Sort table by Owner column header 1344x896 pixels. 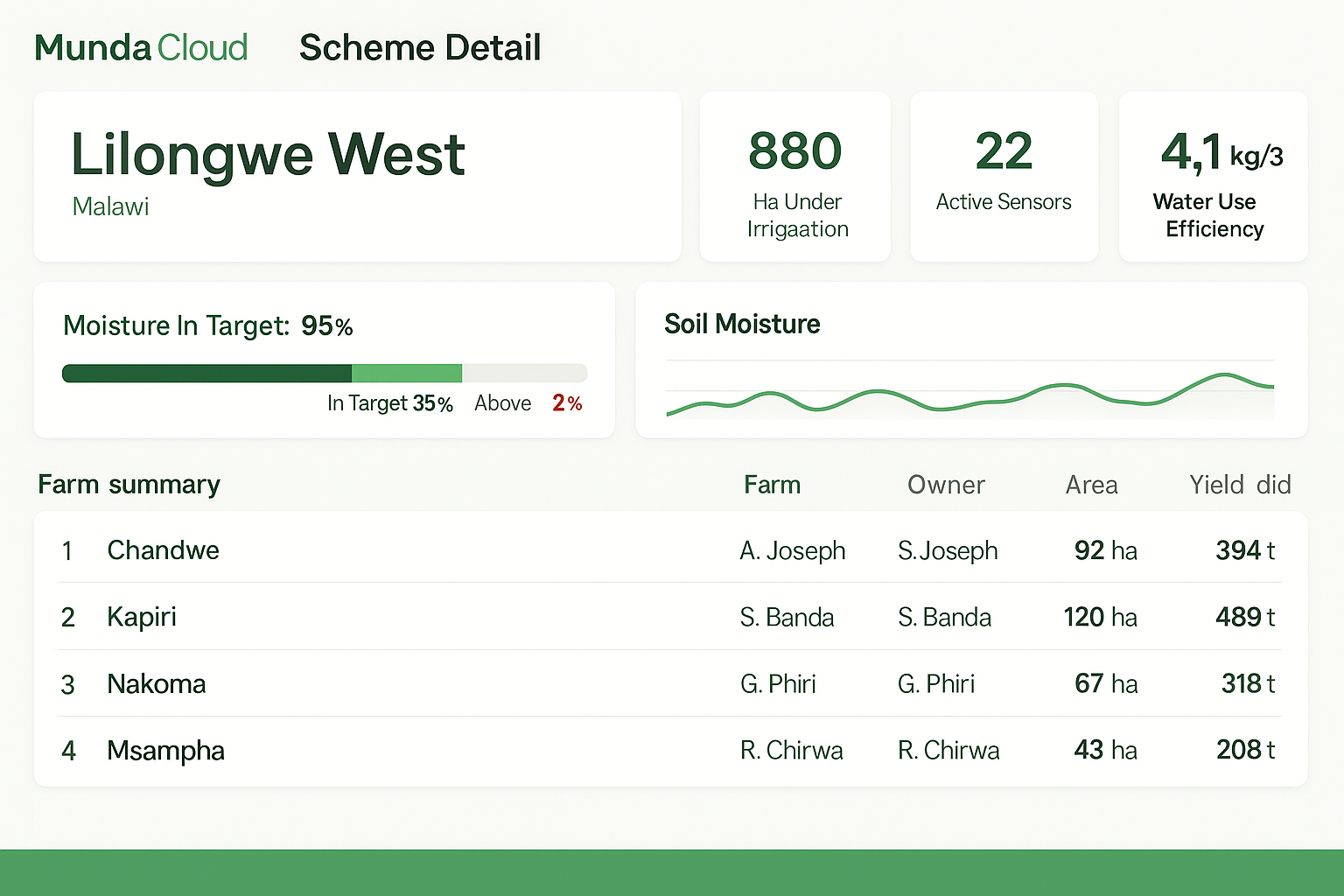click(946, 485)
